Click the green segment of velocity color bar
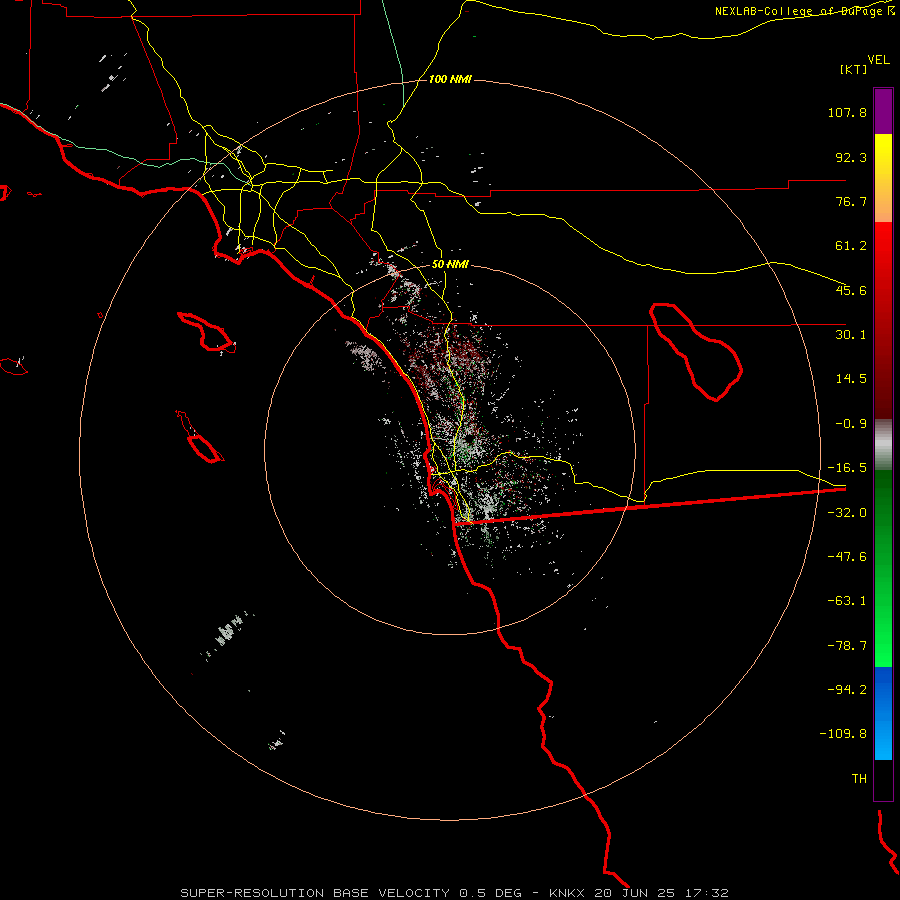The width and height of the screenshot is (900, 900). point(883,568)
